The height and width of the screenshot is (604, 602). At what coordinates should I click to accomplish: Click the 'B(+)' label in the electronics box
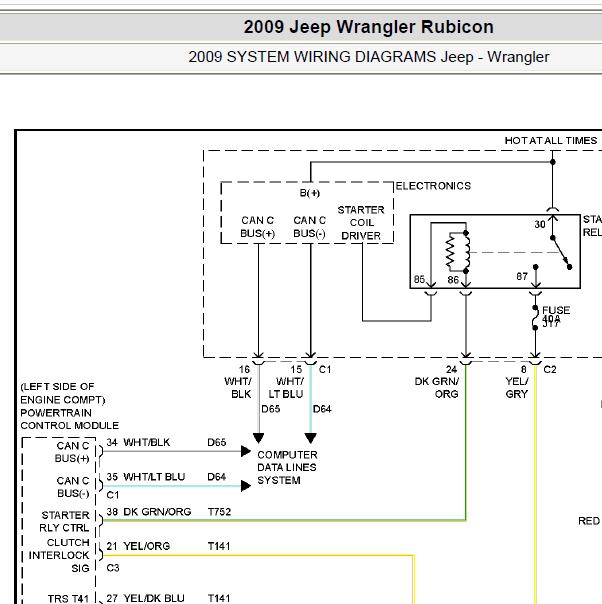(x=310, y=193)
